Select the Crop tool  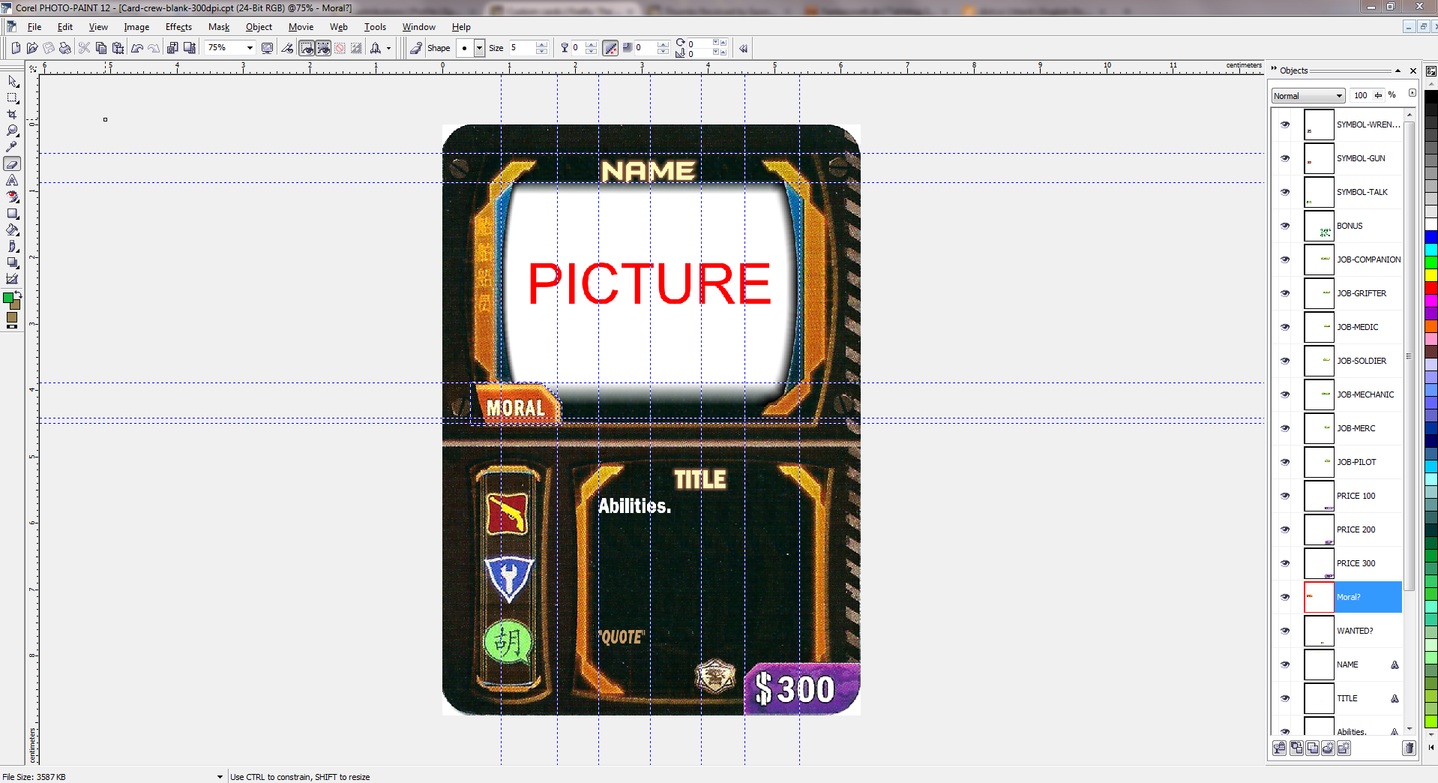tap(12, 114)
